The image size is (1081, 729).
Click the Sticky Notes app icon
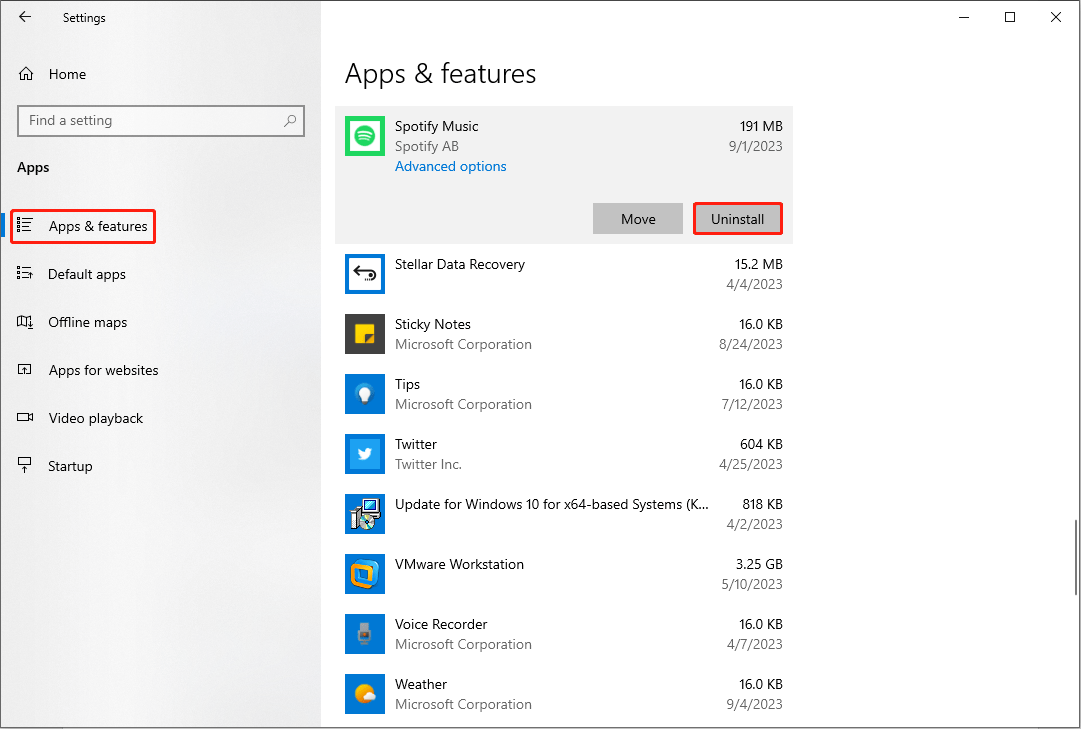[x=365, y=334]
